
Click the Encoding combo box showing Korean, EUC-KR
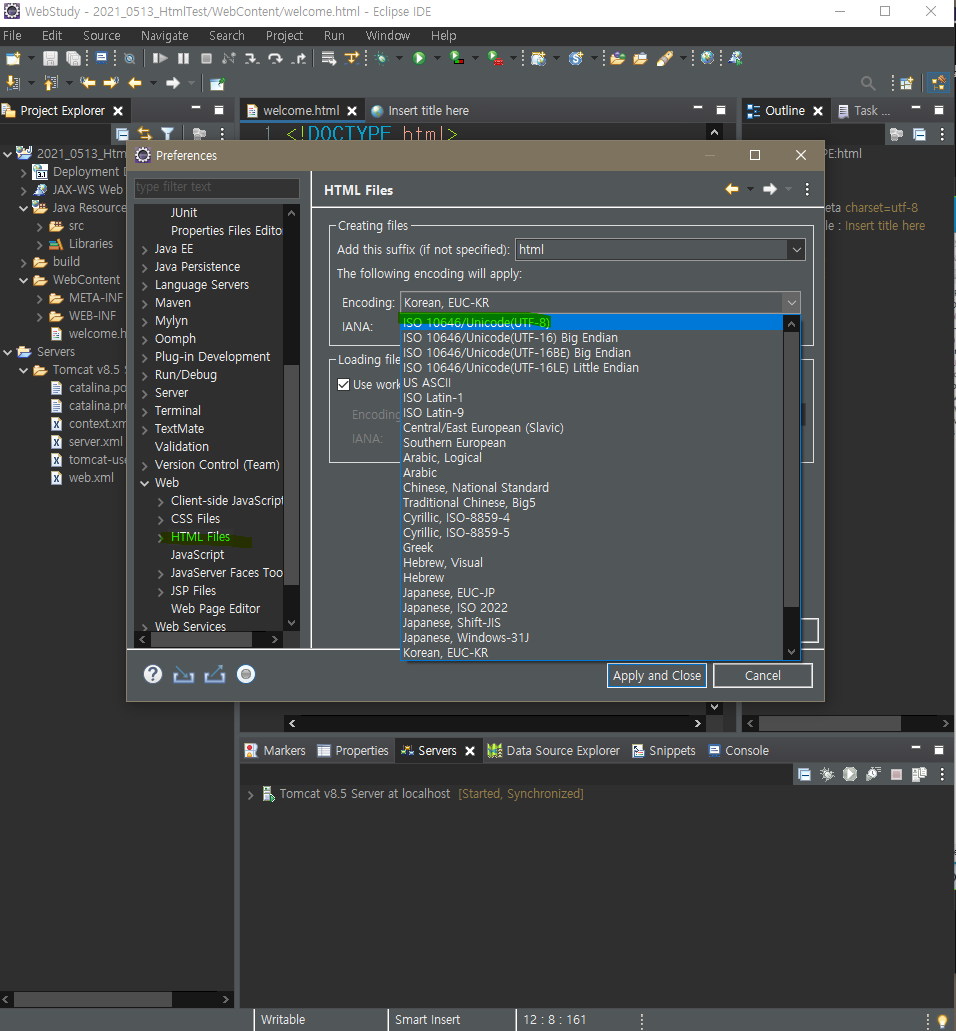click(x=600, y=302)
